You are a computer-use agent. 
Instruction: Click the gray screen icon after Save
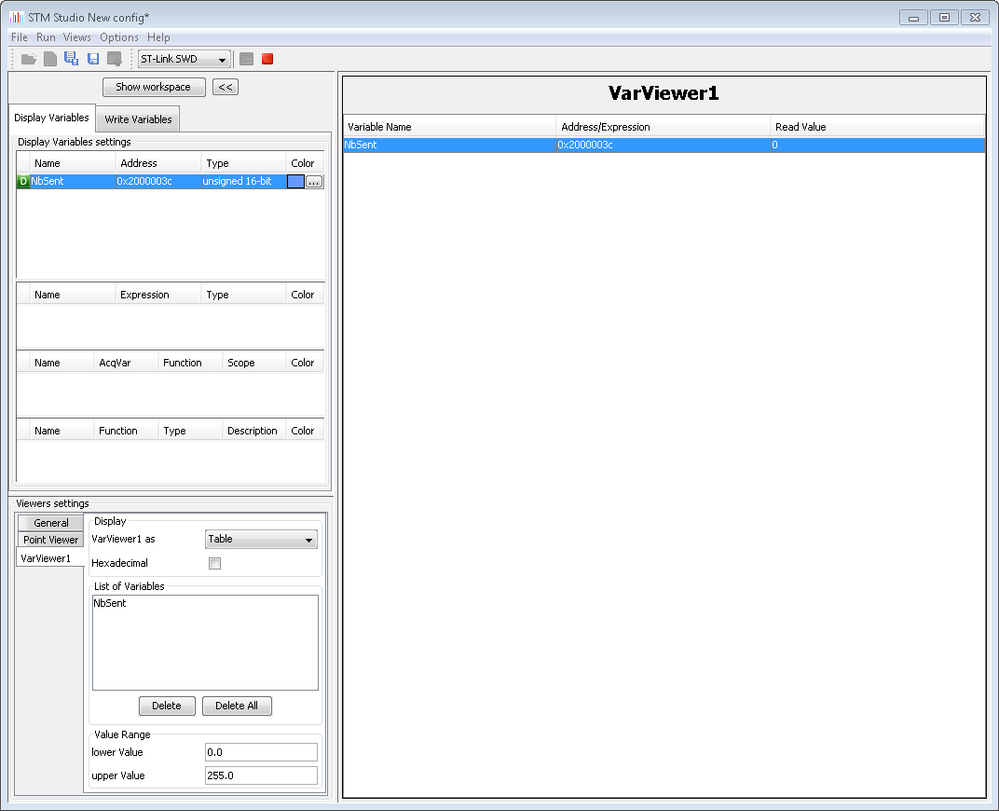click(115, 59)
